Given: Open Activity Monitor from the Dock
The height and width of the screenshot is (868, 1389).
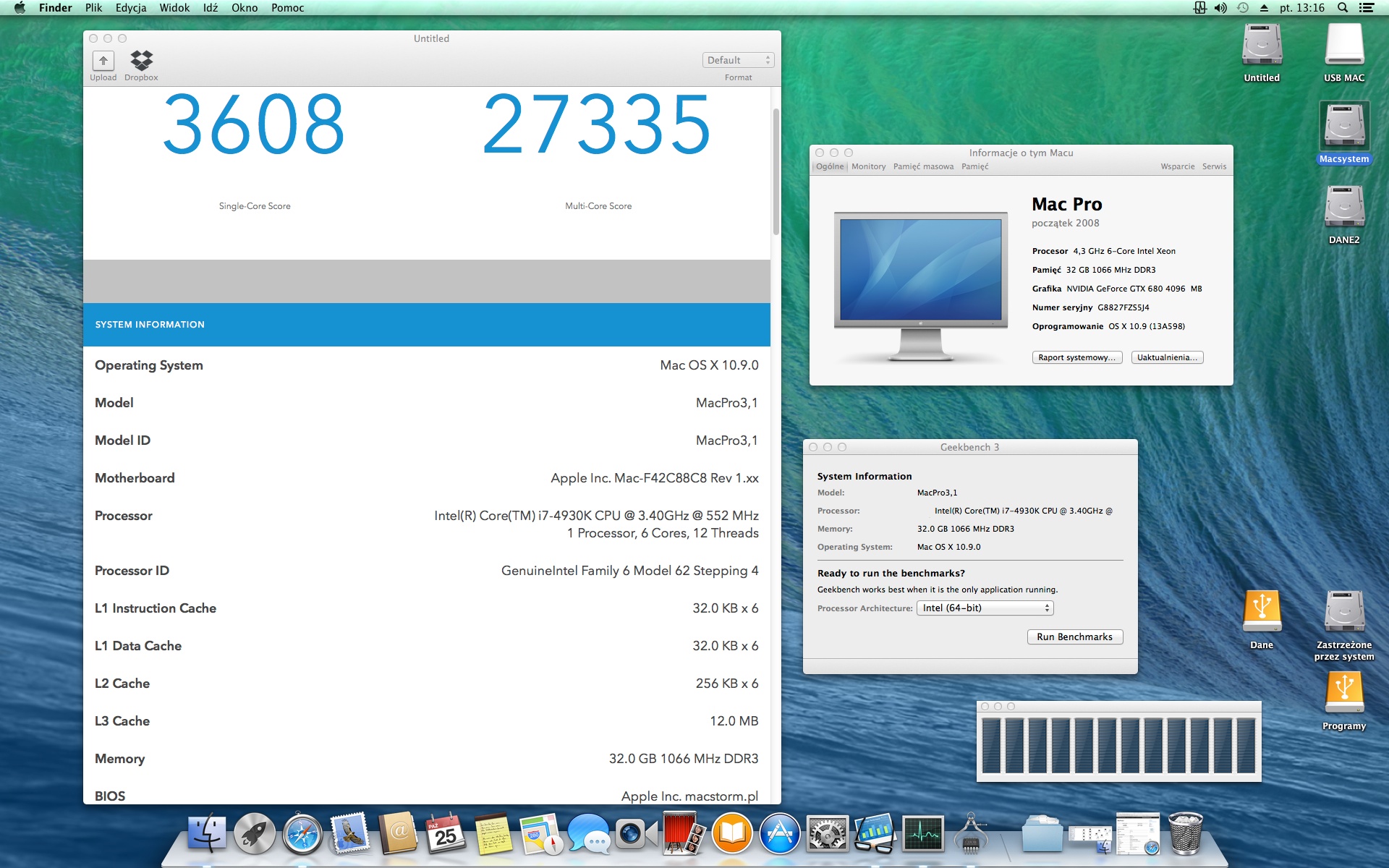Looking at the screenshot, I should pos(922,833).
